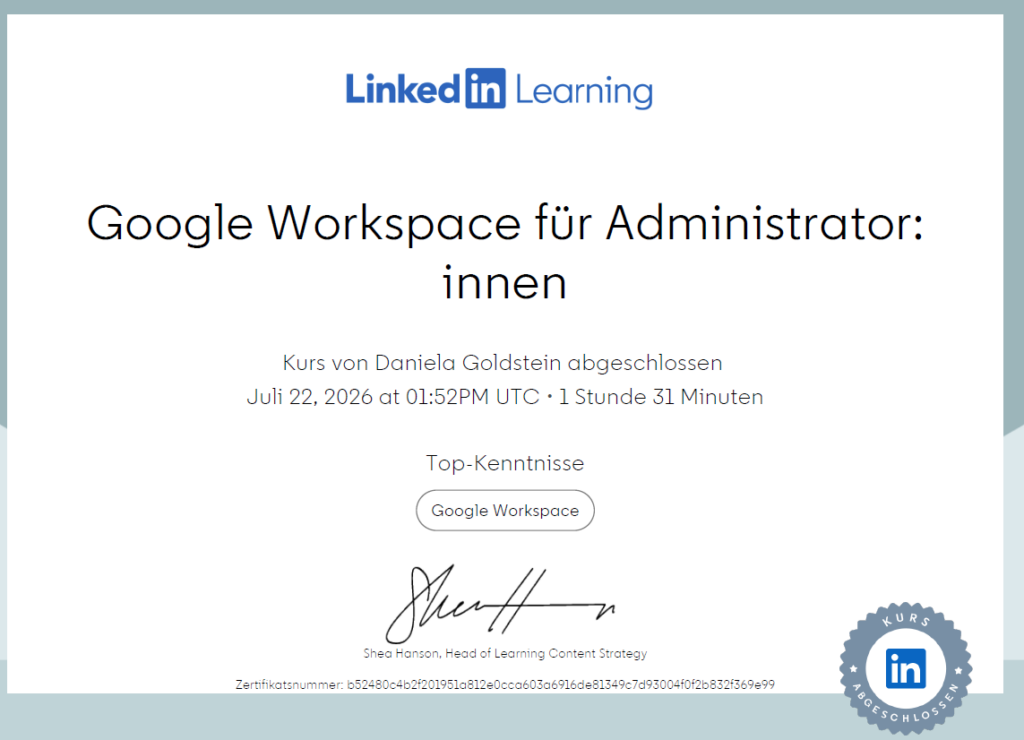
Task: Click 'Shea Hanson, Head of Learning Content Strategy'
Action: coord(505,653)
